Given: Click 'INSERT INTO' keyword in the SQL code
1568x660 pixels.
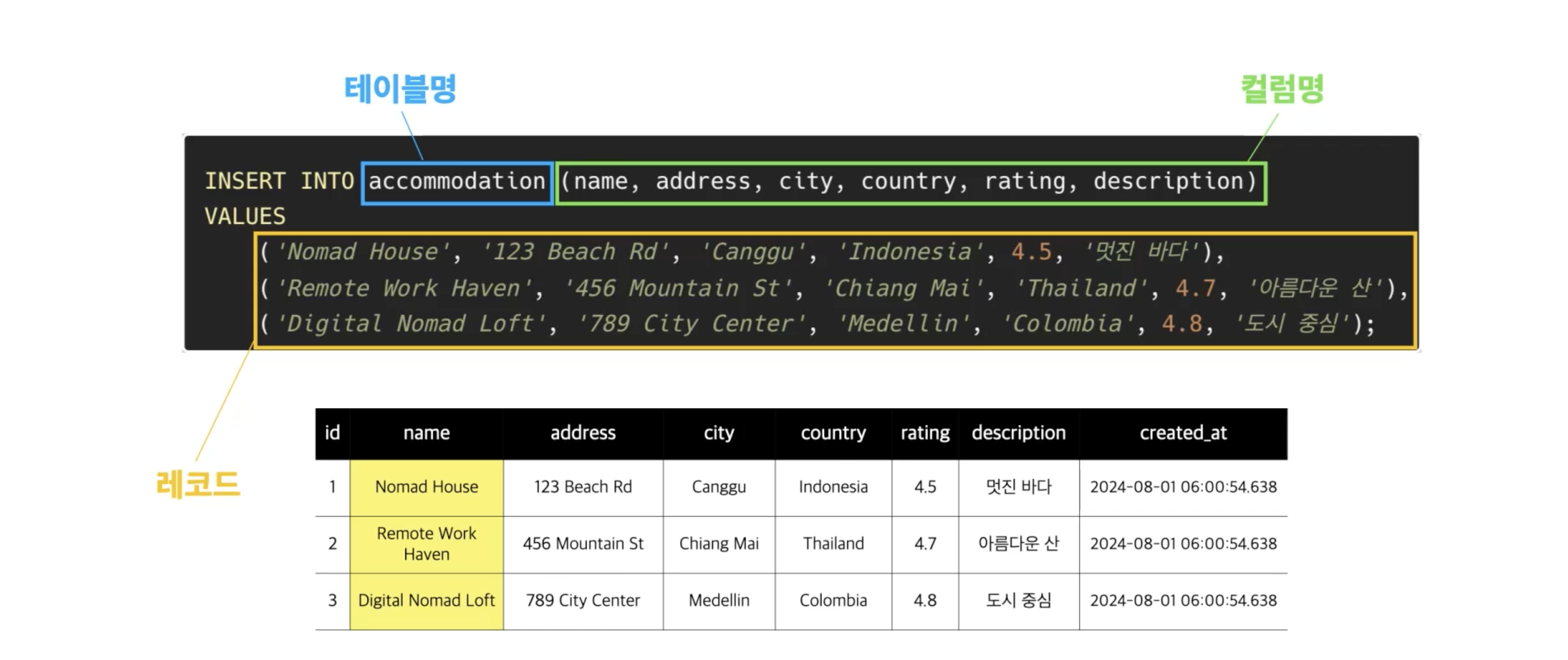Looking at the screenshot, I should click(280, 181).
